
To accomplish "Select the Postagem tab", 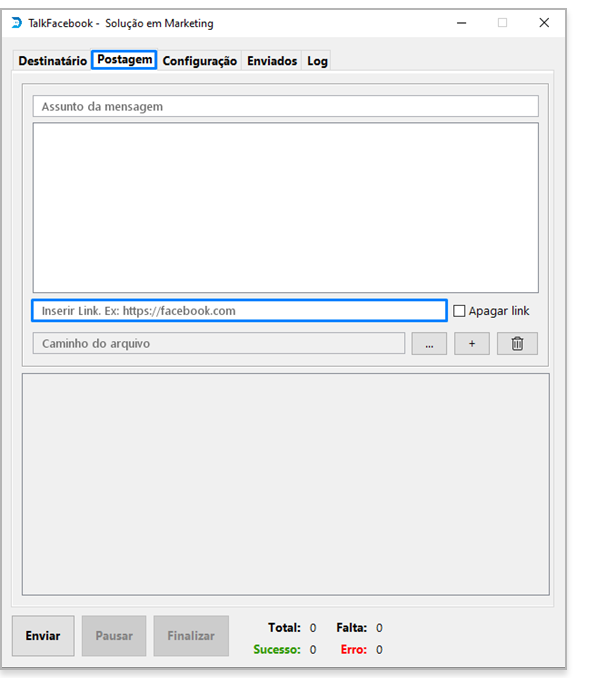I will pos(124,59).
